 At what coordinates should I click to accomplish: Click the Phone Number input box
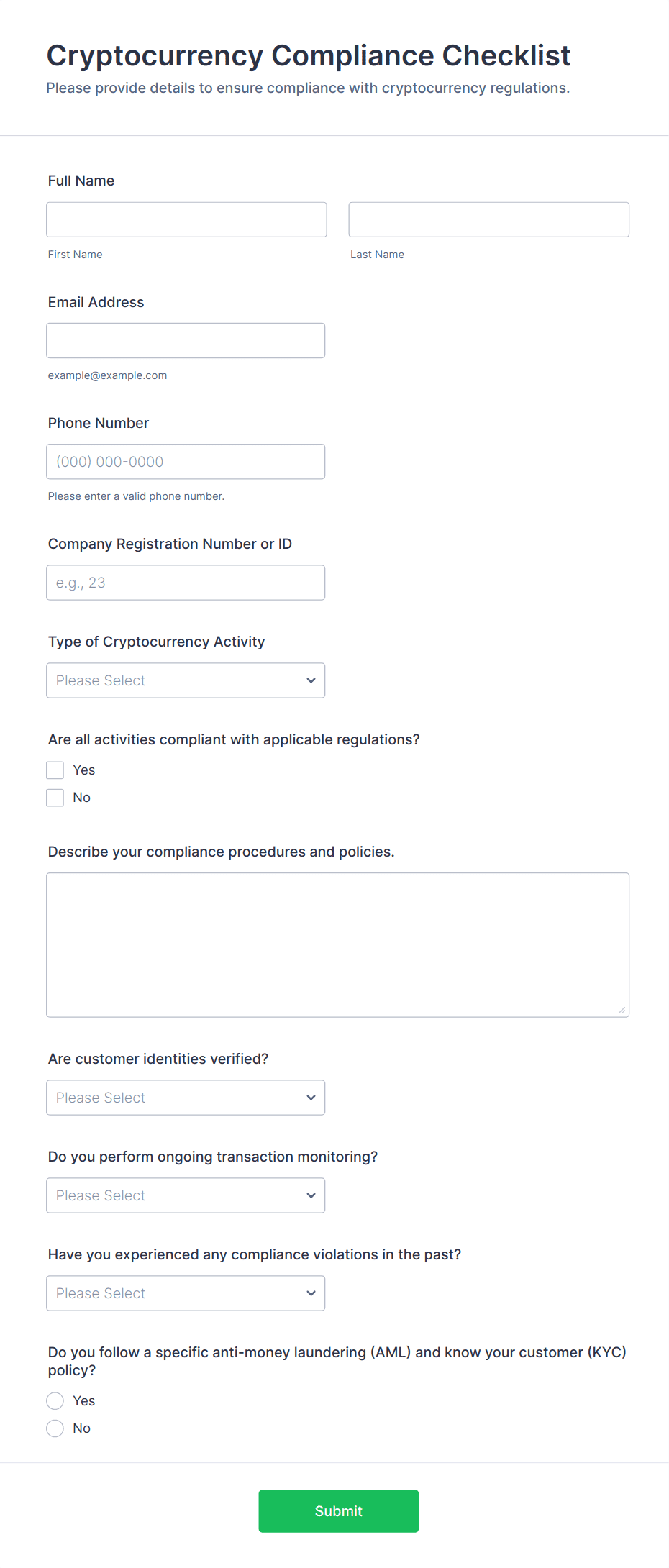186,462
